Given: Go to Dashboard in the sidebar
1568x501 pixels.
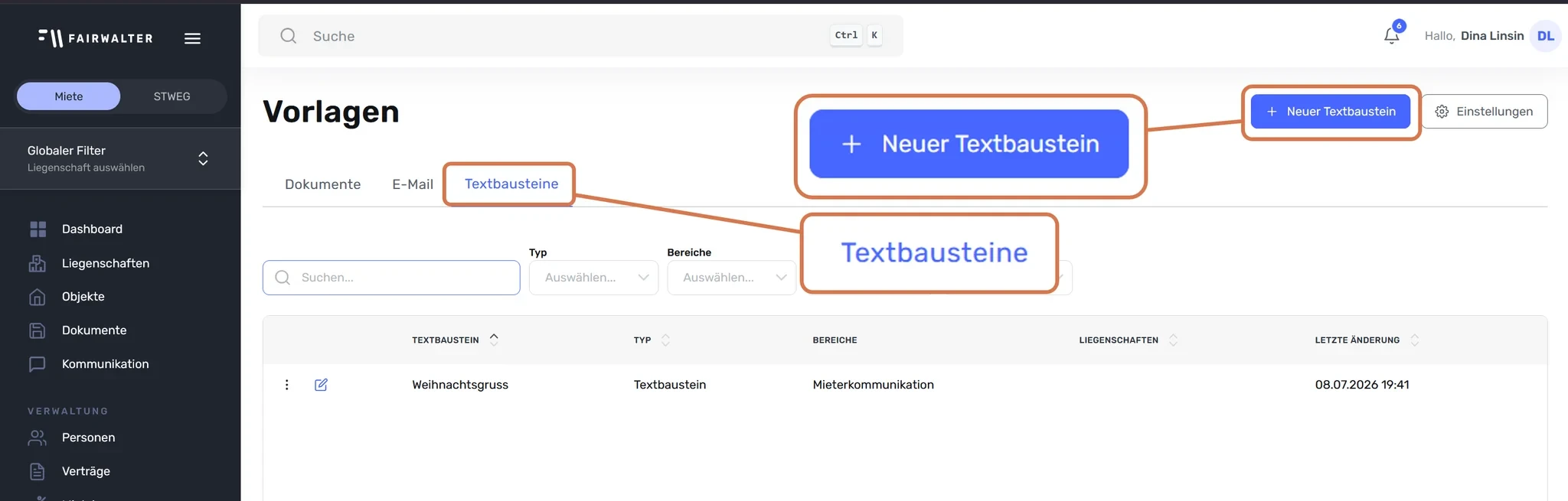Looking at the screenshot, I should [x=92, y=229].
